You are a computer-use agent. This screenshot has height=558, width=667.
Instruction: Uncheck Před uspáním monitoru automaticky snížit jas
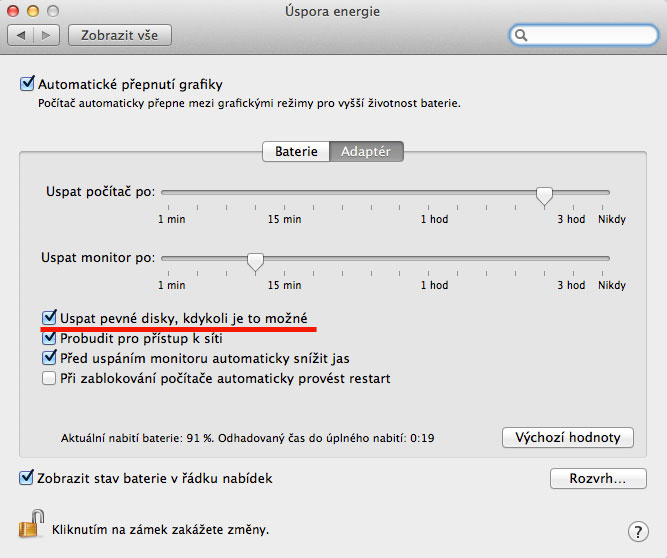click(48, 358)
